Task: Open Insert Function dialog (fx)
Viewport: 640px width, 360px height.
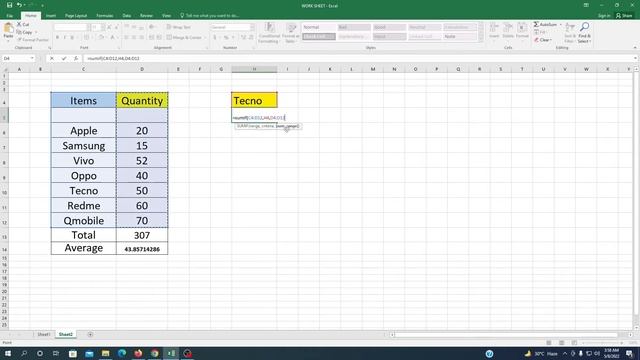Action: (76, 58)
